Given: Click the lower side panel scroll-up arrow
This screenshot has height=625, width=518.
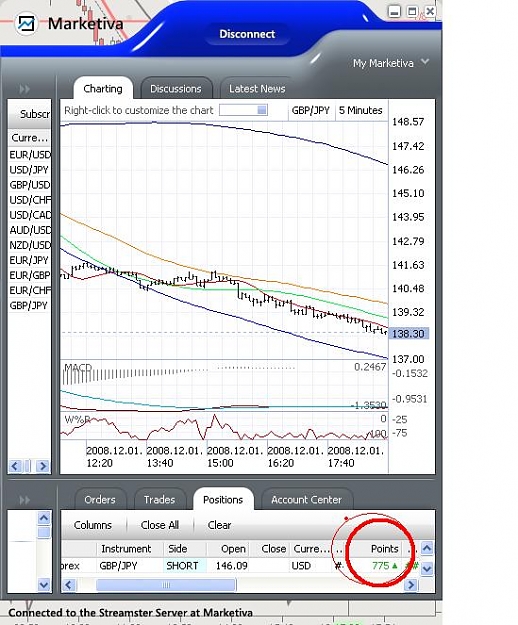Looking at the screenshot, I should pos(44,518).
